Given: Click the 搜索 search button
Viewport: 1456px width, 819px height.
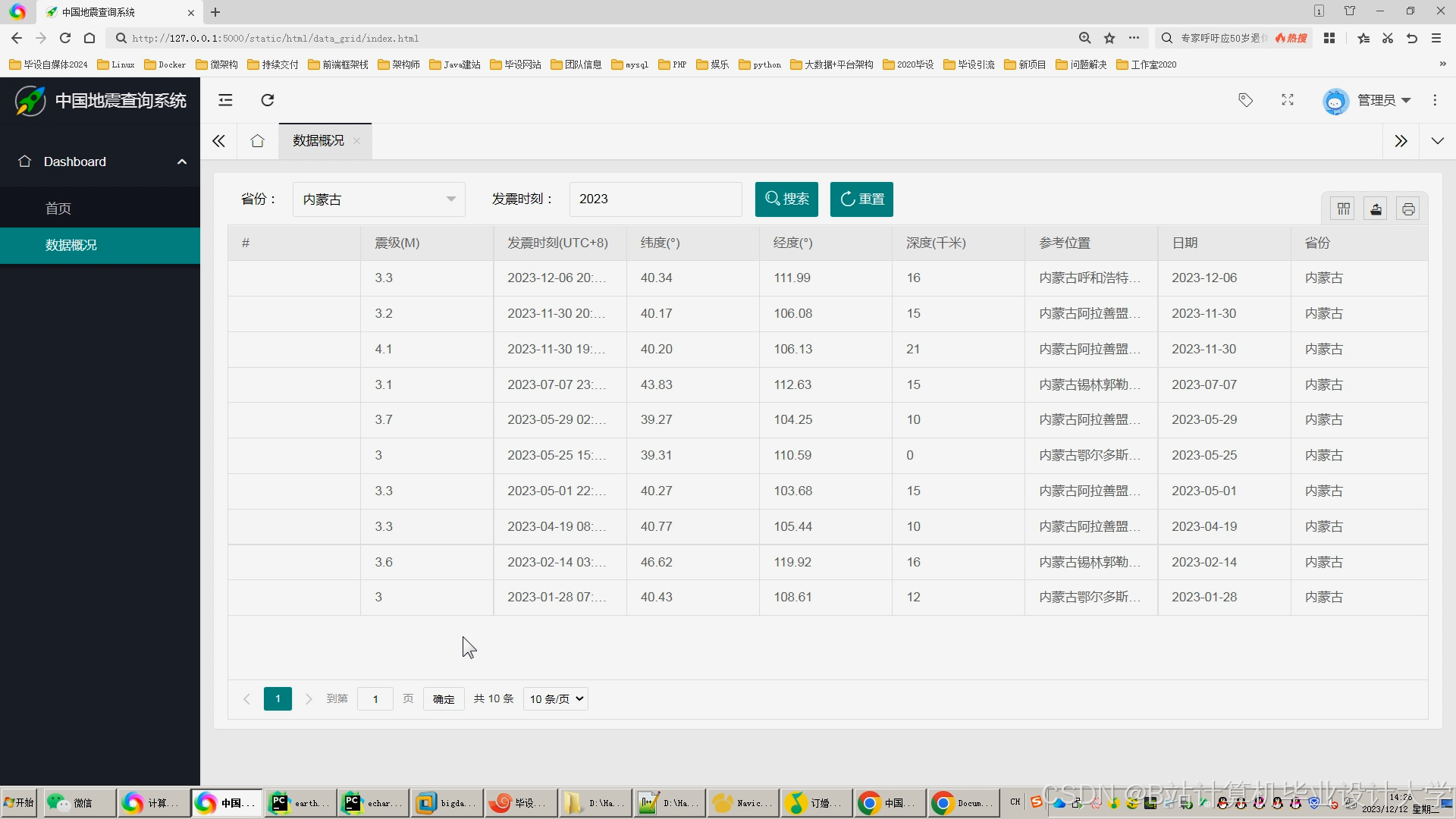Looking at the screenshot, I should tap(786, 199).
